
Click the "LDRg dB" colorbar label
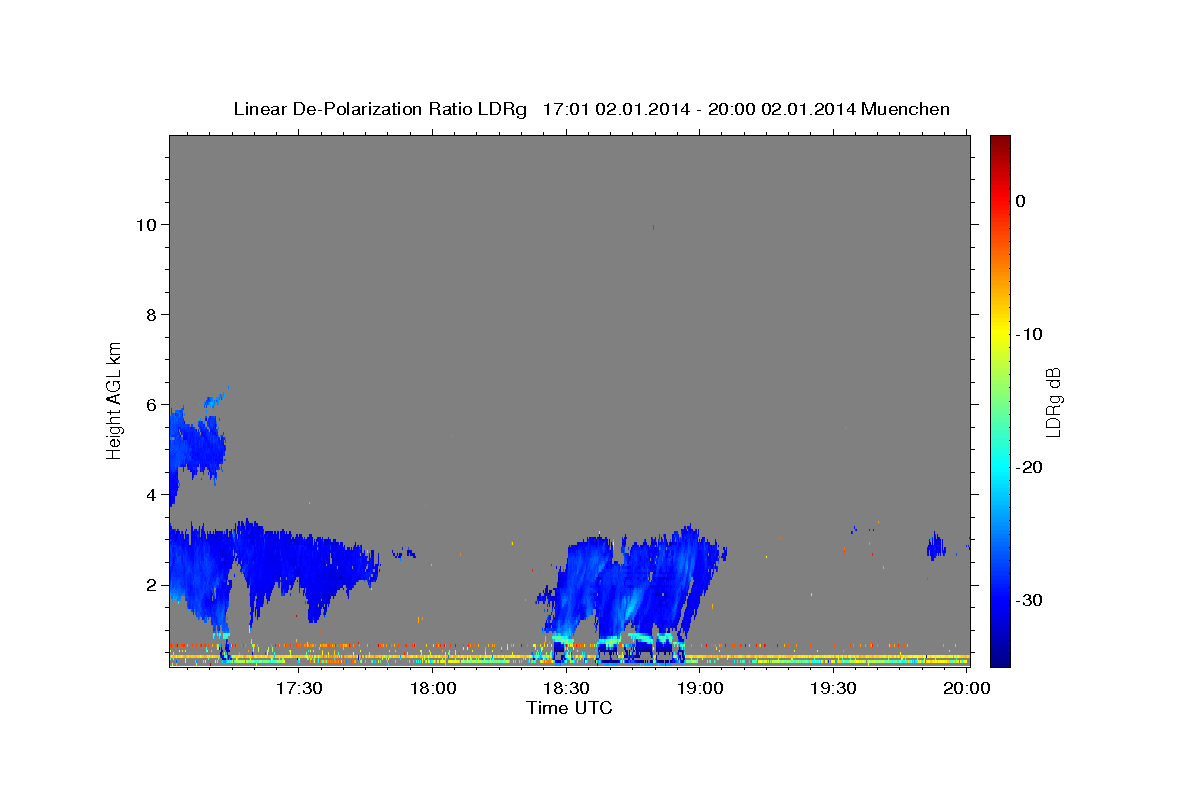pyautogui.click(x=1053, y=401)
